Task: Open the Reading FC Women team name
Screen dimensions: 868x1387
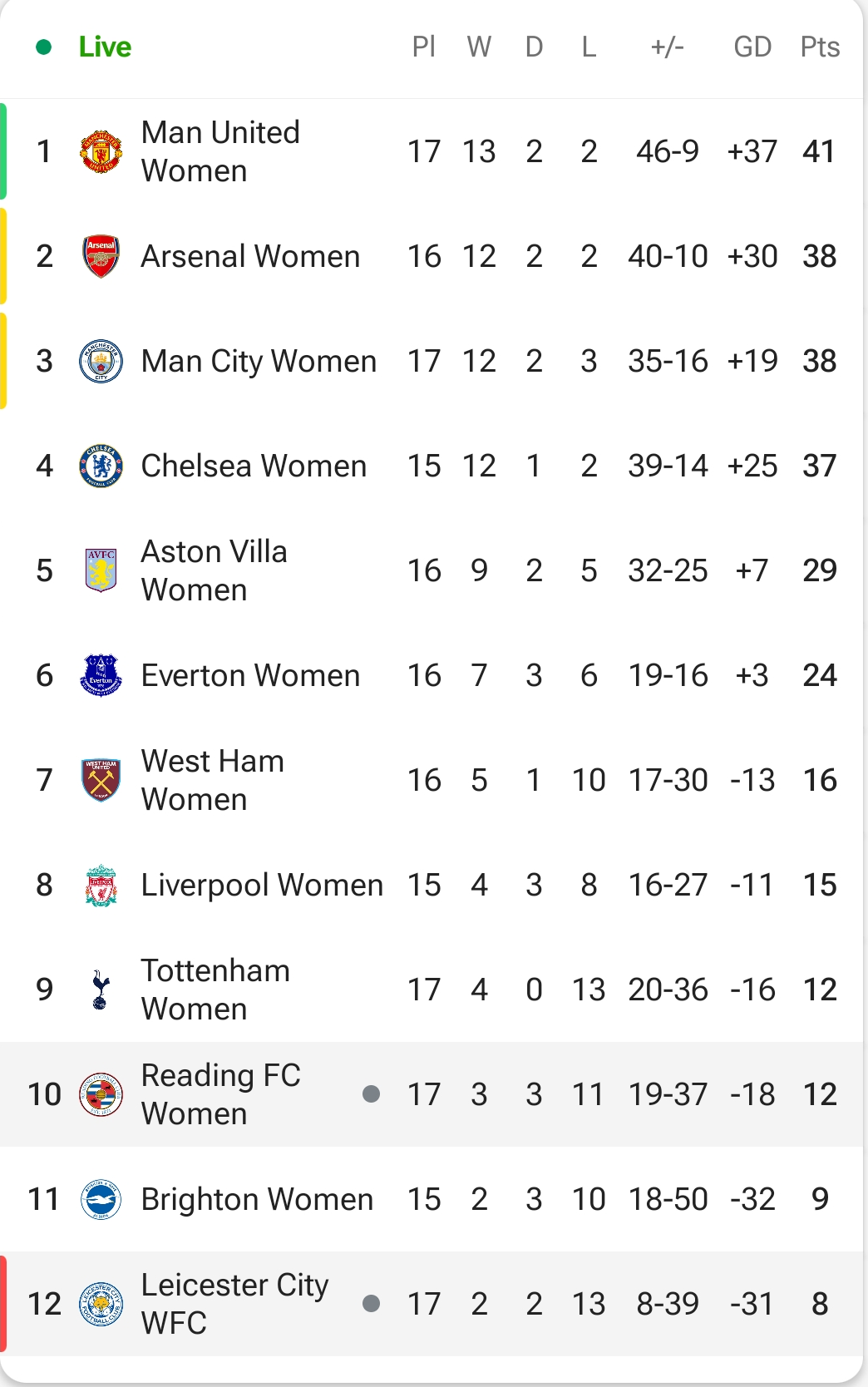Action: (x=220, y=1094)
